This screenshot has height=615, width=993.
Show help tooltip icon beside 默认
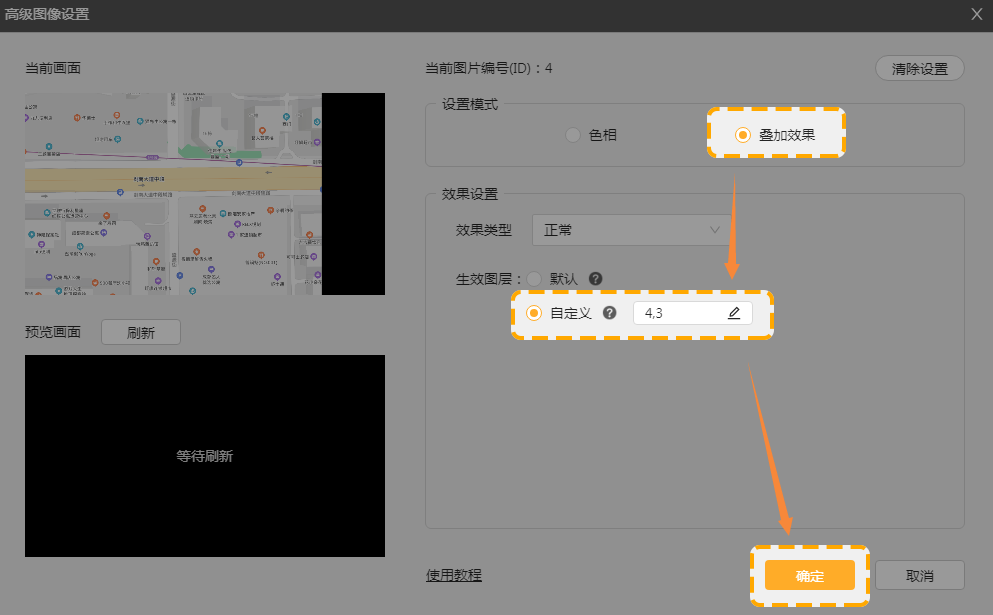[596, 279]
